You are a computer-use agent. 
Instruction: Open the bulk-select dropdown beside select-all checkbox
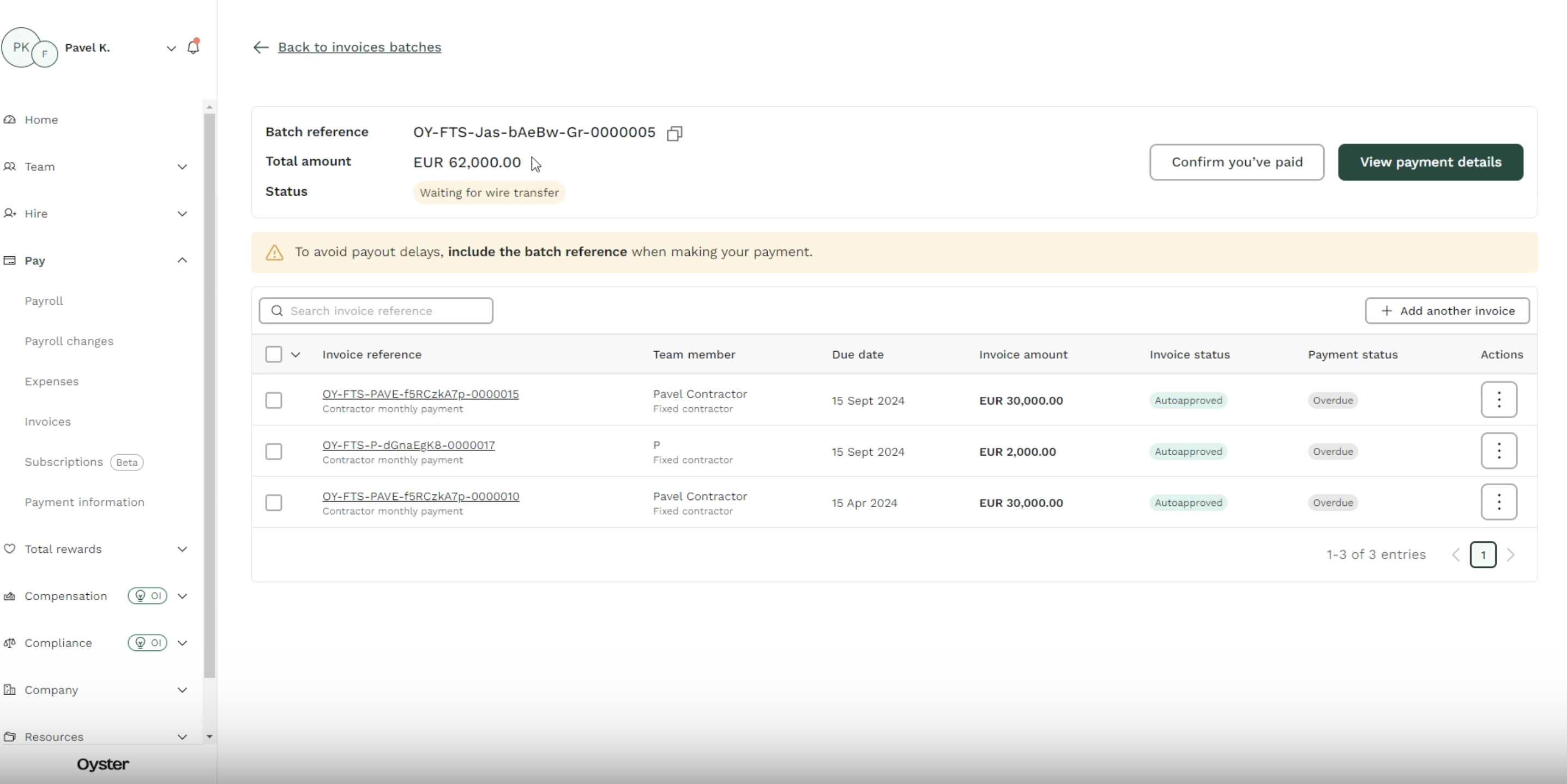click(296, 354)
